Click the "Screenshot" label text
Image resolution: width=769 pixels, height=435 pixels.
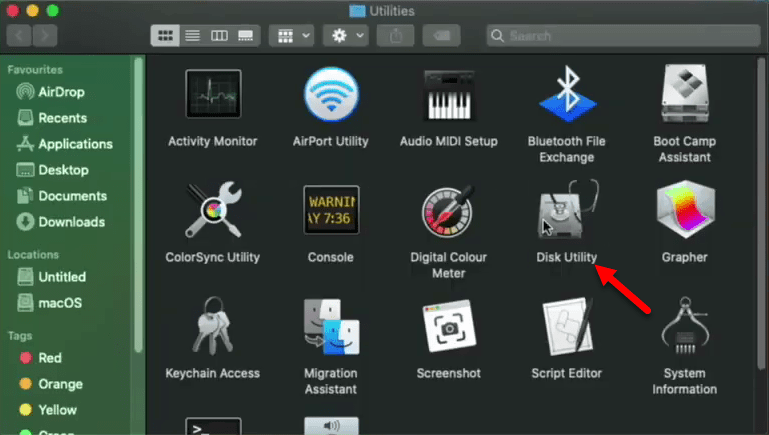point(449,373)
